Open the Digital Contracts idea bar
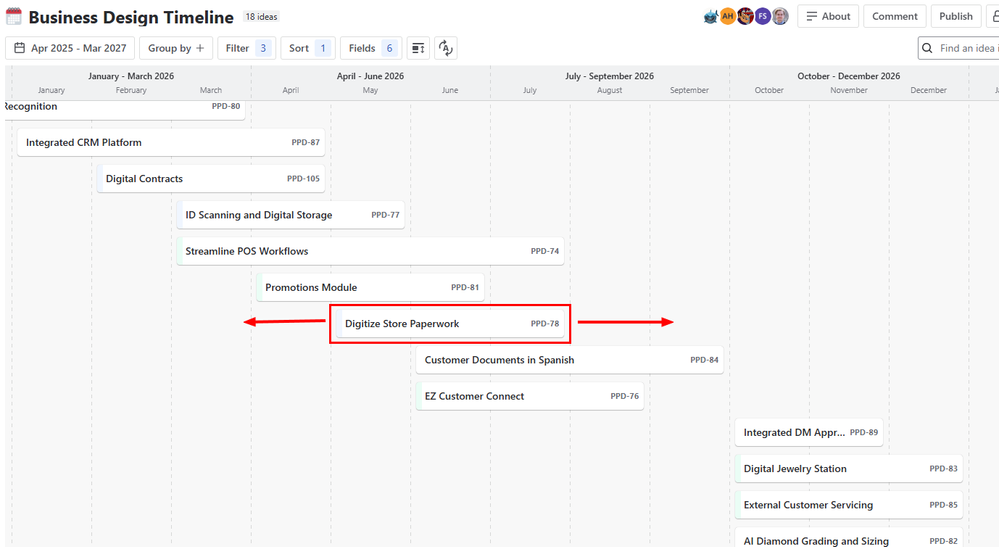 [x=211, y=179]
